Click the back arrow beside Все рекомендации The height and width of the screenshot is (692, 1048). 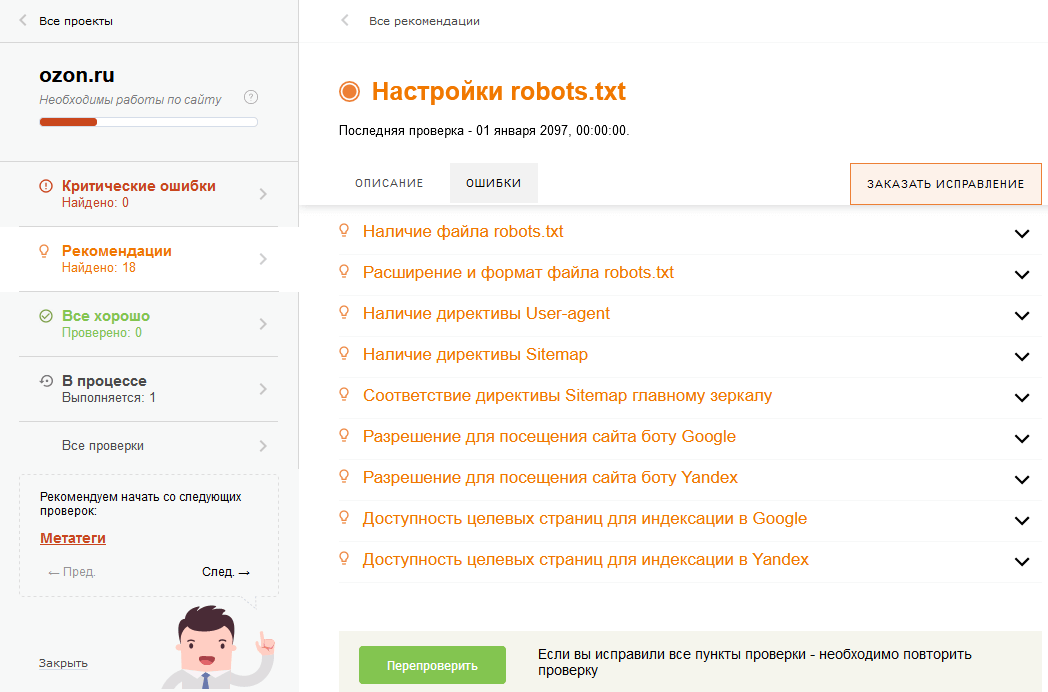345,20
